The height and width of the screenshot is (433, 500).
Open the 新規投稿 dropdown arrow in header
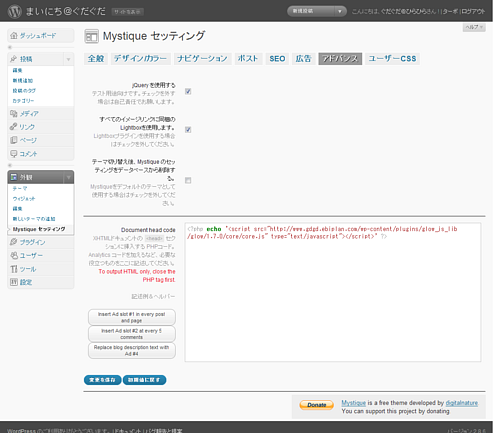pos(340,11)
